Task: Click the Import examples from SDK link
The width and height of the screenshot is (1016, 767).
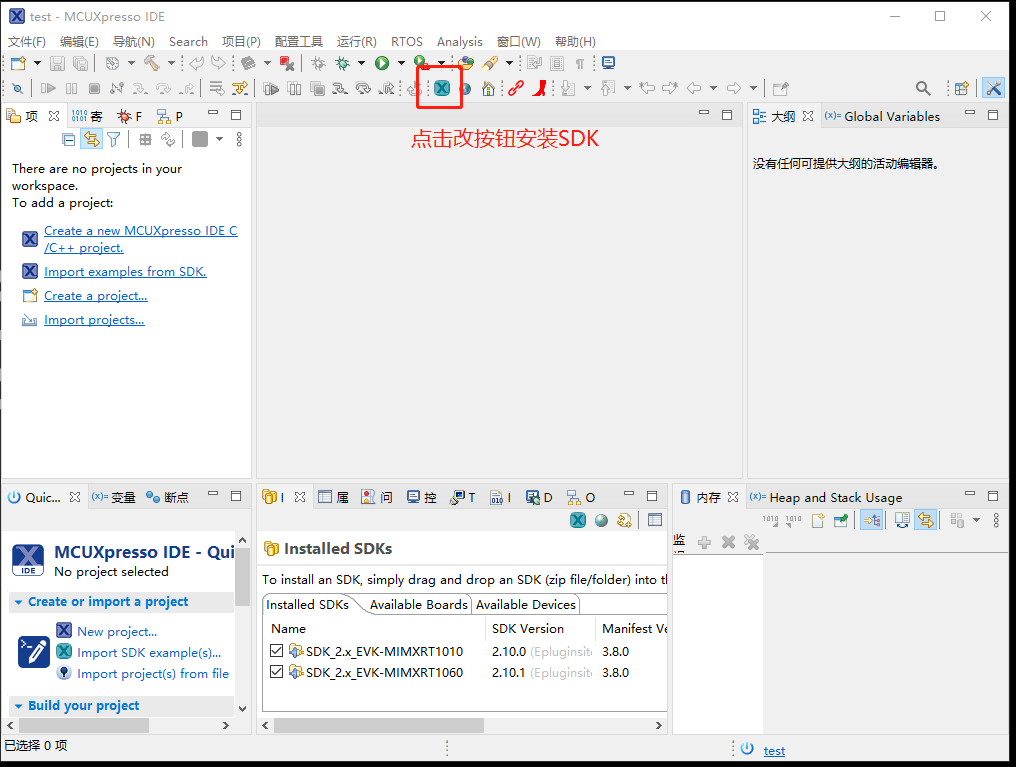Action: (x=125, y=271)
